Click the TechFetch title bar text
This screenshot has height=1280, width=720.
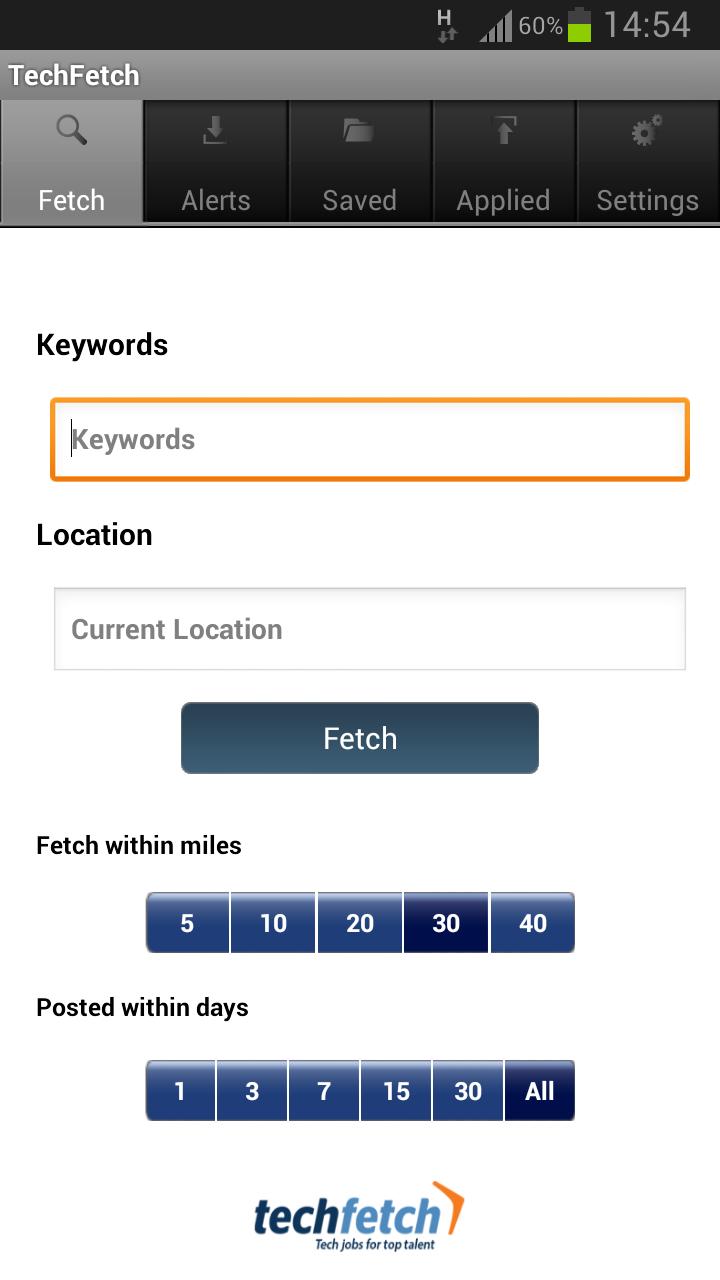coord(75,74)
